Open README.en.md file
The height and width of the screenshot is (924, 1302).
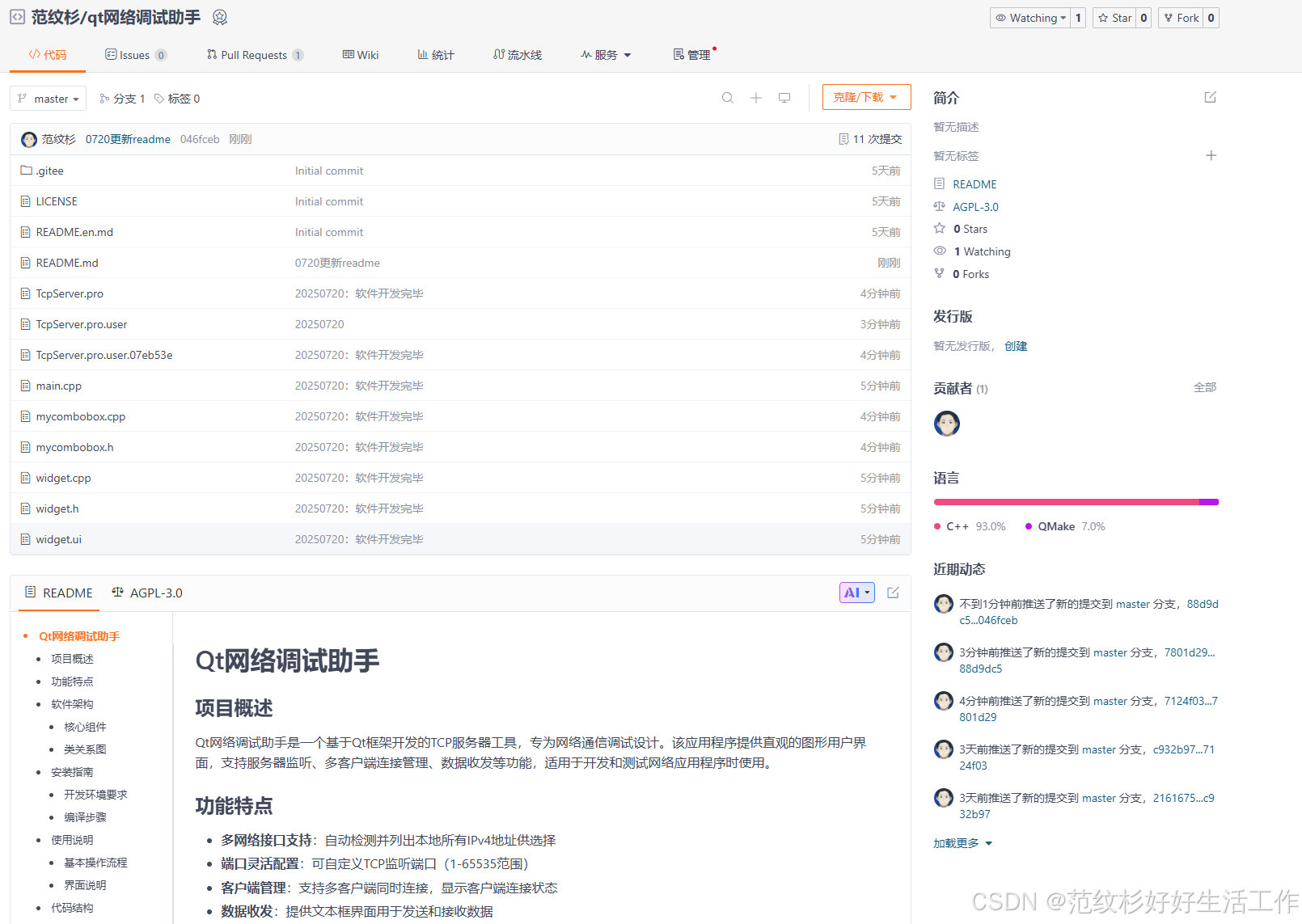pos(74,232)
